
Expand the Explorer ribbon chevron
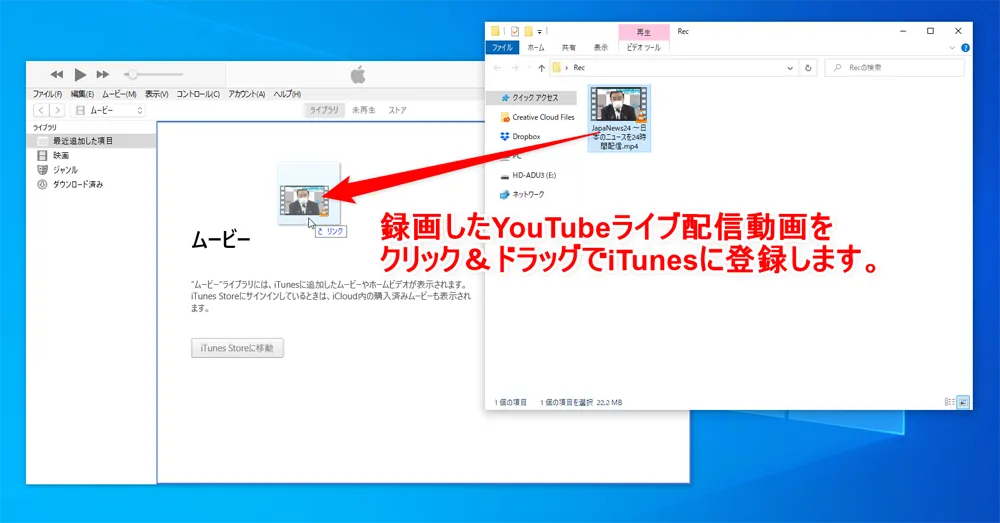tap(952, 48)
